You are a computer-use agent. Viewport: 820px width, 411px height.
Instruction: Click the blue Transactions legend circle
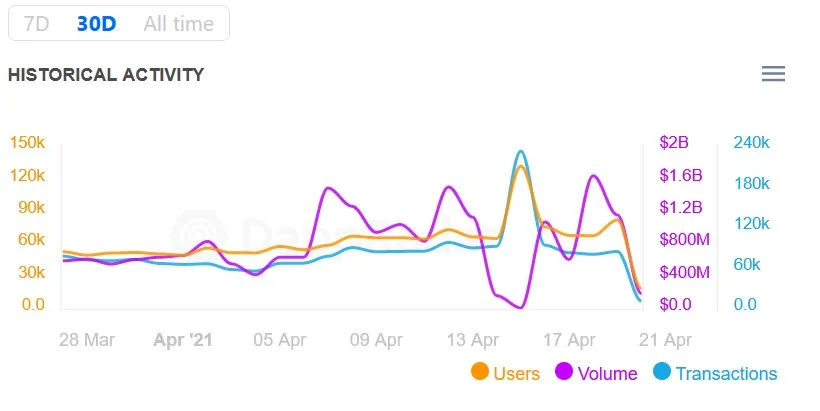[x=662, y=373]
